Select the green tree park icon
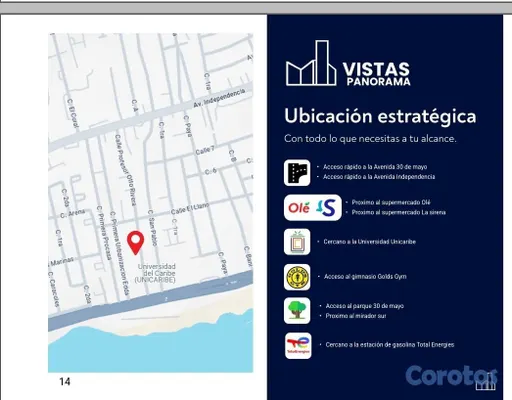The width and height of the screenshot is (512, 400). click(x=297, y=311)
